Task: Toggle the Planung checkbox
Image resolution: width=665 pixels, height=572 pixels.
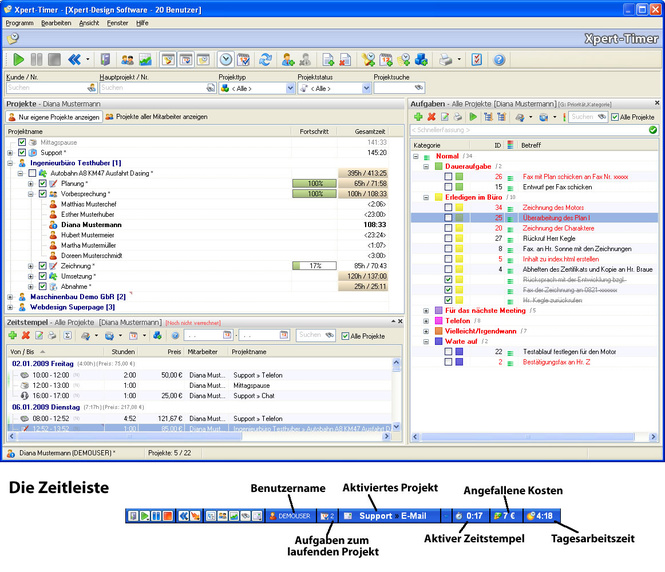Action: 42,183
